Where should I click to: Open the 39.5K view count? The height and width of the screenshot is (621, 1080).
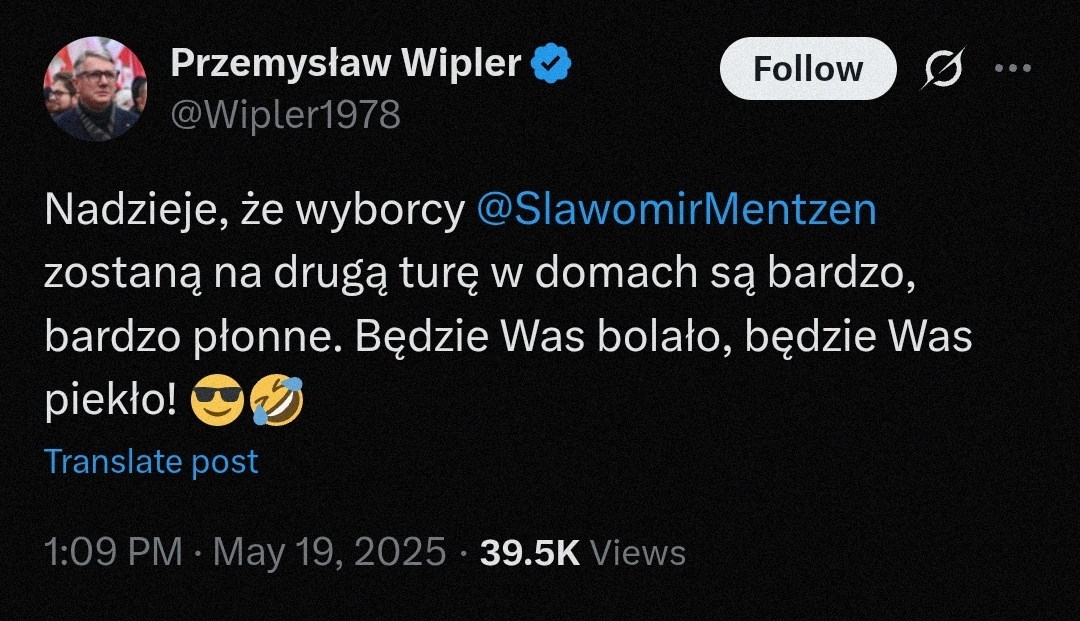click(530, 553)
